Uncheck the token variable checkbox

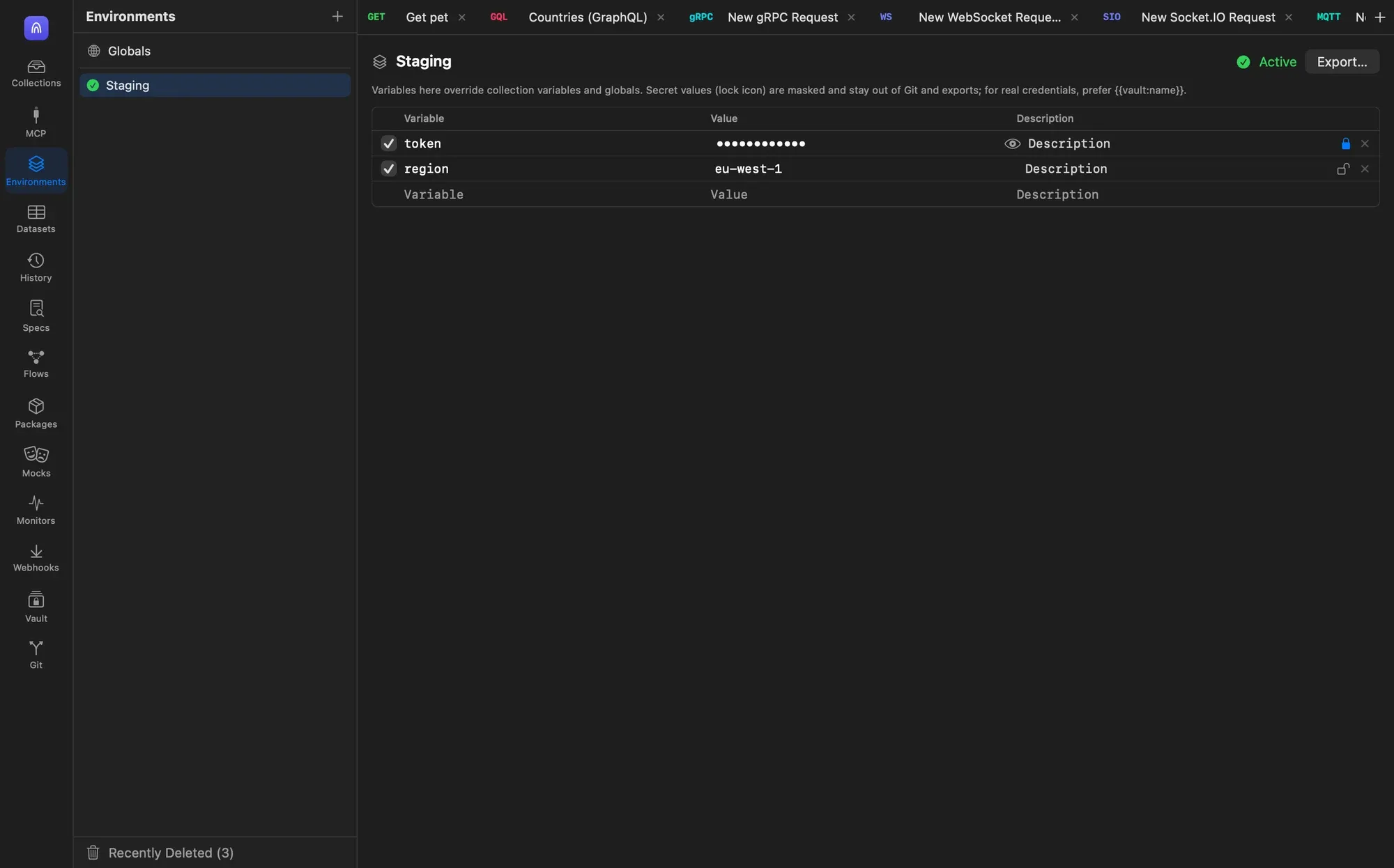click(389, 144)
